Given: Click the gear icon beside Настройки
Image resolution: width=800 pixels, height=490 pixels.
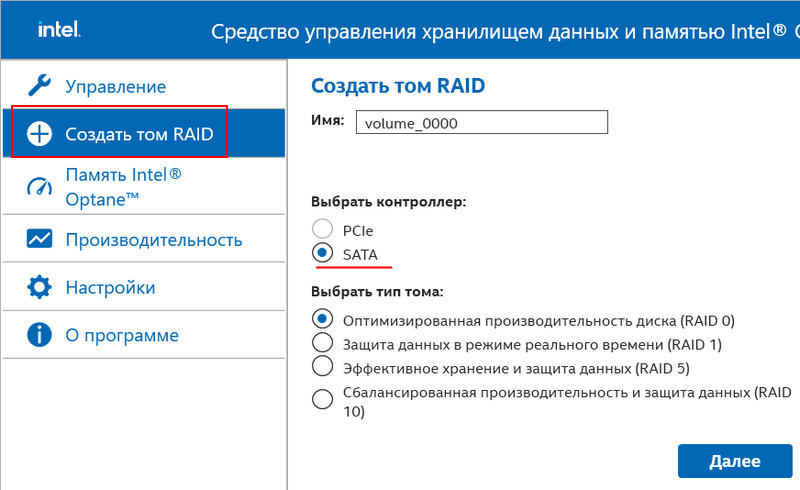Looking at the screenshot, I should tap(39, 287).
